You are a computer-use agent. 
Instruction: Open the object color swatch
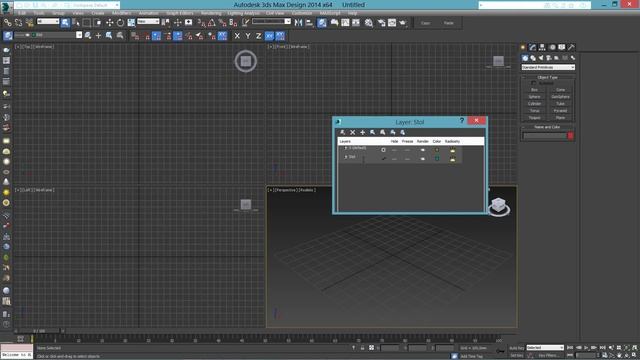571,136
